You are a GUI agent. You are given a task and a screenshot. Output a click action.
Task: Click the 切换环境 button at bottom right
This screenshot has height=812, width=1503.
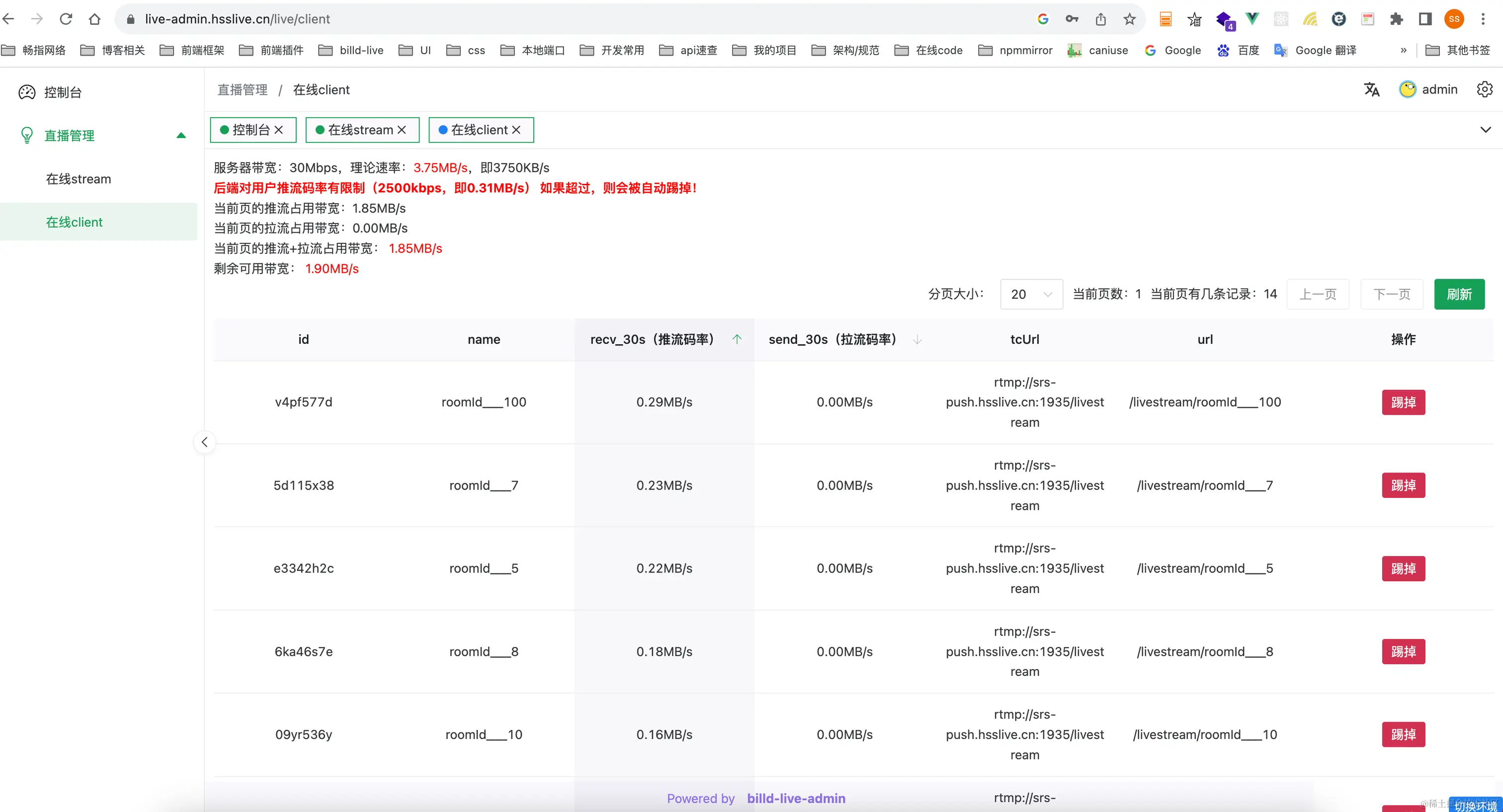coord(1476,805)
